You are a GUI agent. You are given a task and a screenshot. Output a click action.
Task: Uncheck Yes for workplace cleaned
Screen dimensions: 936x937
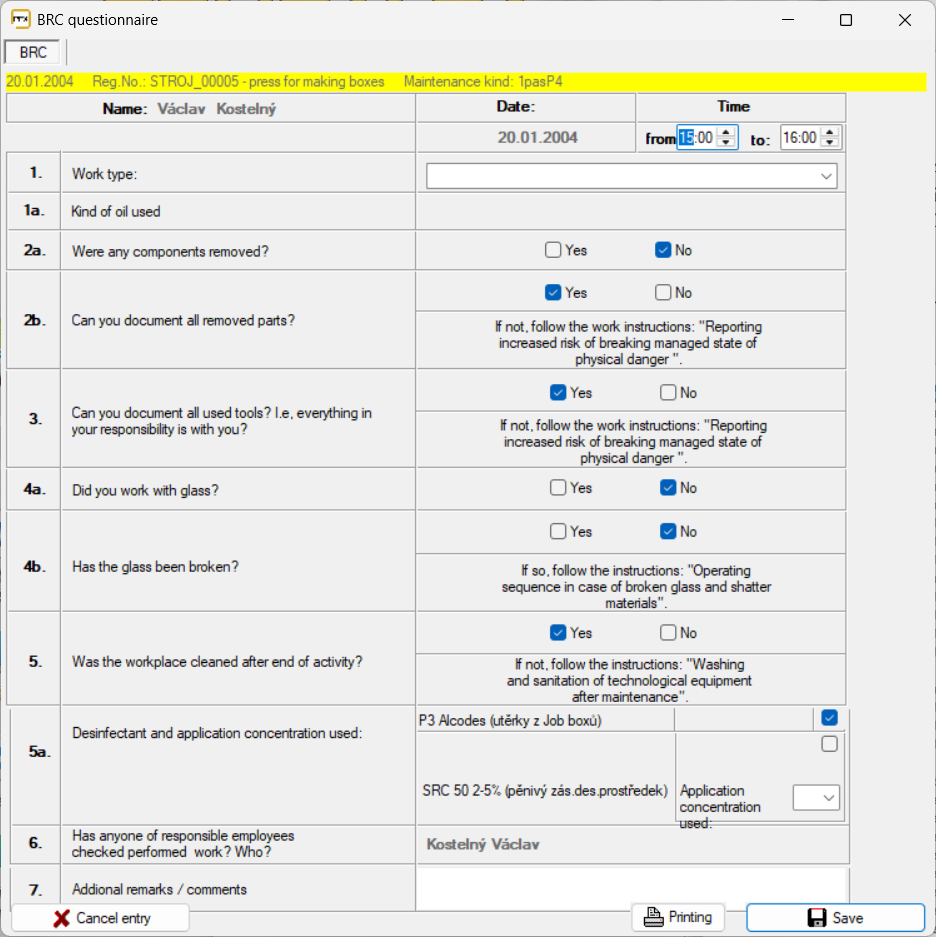point(558,632)
